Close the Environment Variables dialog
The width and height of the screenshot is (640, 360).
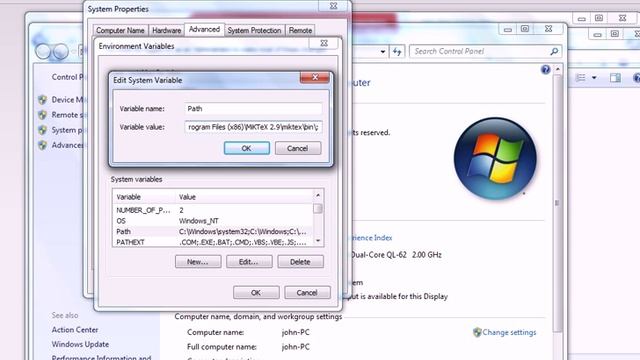[x=324, y=43]
